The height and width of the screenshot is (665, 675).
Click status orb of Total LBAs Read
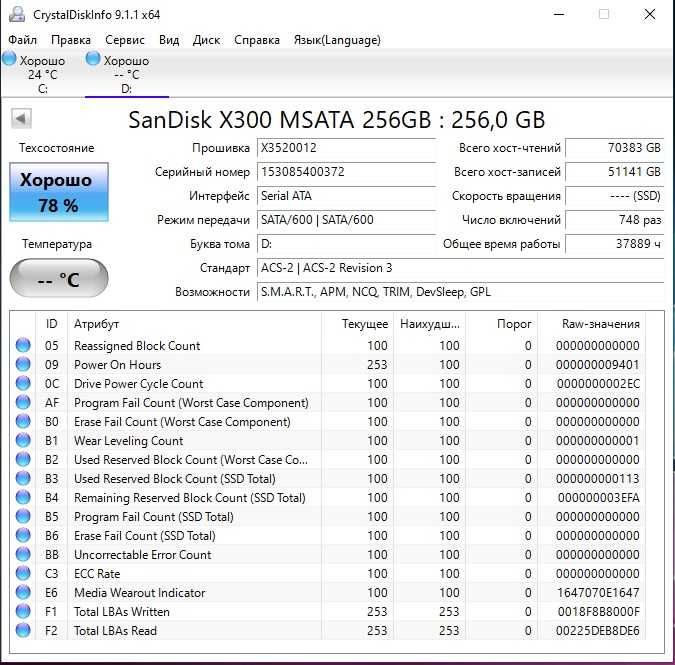(x=23, y=630)
